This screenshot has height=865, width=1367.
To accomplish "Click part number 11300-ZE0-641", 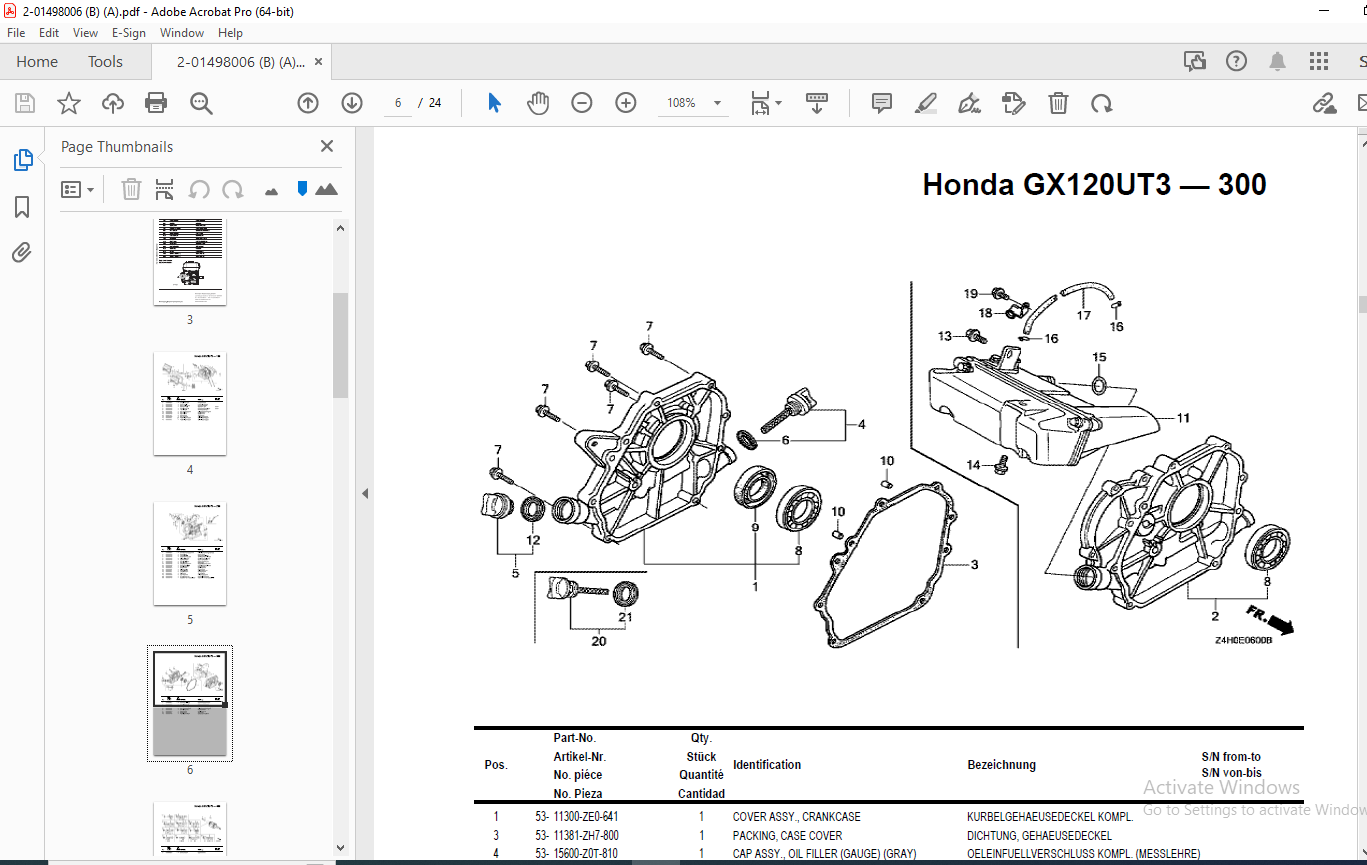I will click(585, 817).
